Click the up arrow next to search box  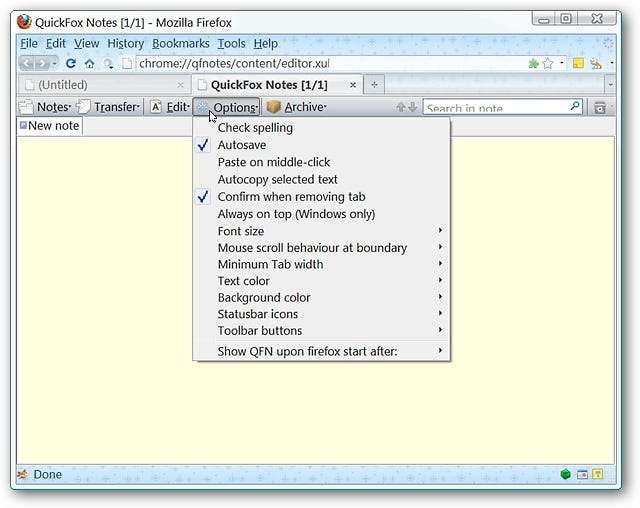(401, 107)
